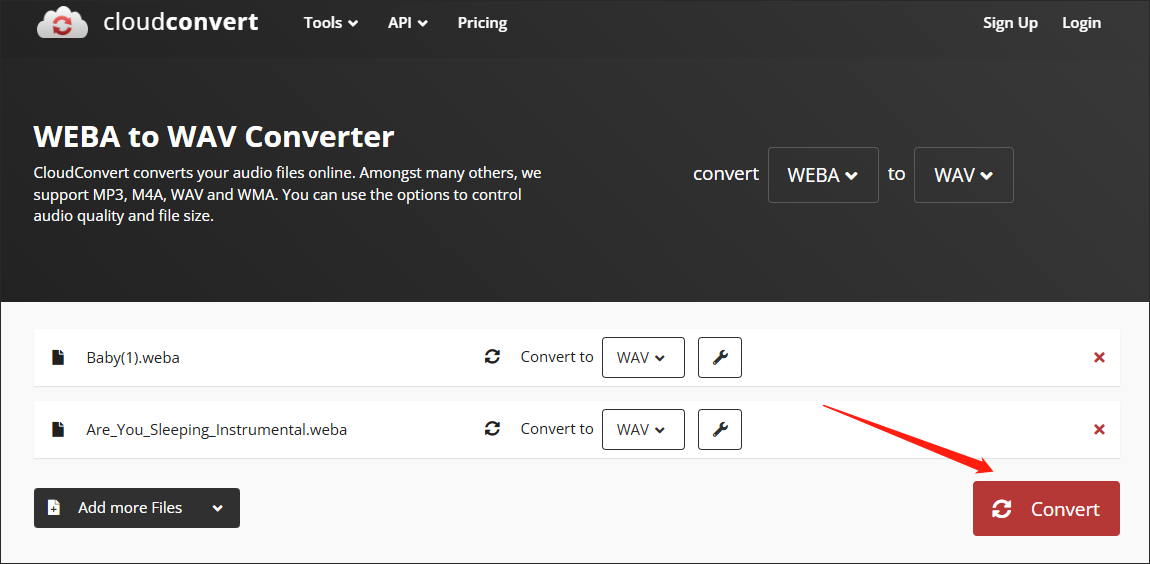Remove Are_You_Sleeping_Instrumental.weba with the red X

tap(1099, 429)
